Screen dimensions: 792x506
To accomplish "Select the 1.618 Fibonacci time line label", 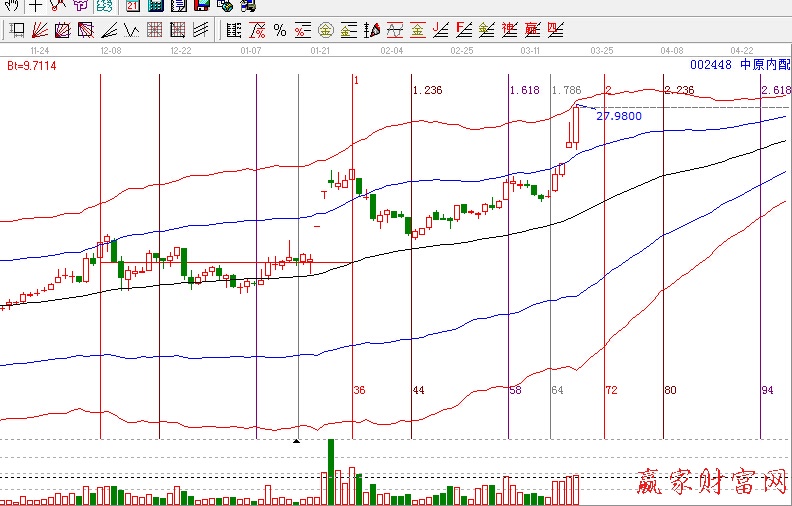I will (524, 90).
